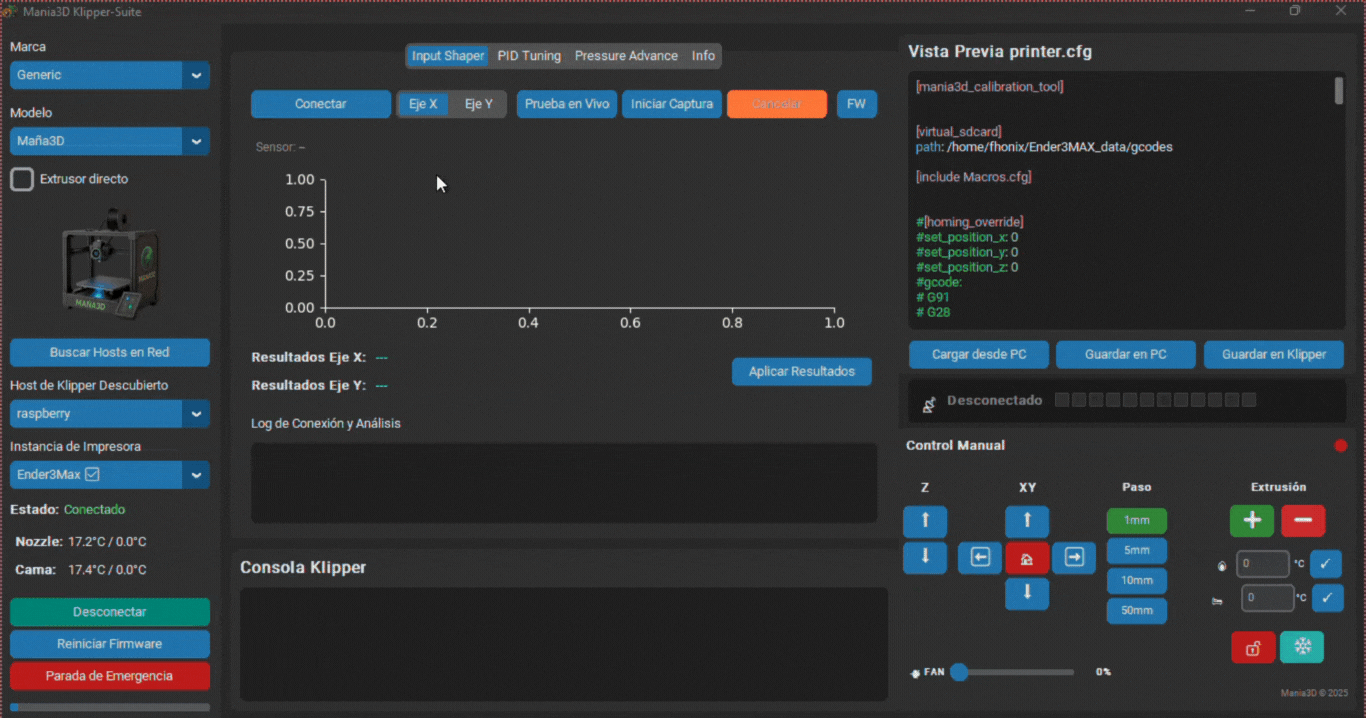Click the green extrude plus button
This screenshot has width=1366, height=718.
click(x=1251, y=521)
